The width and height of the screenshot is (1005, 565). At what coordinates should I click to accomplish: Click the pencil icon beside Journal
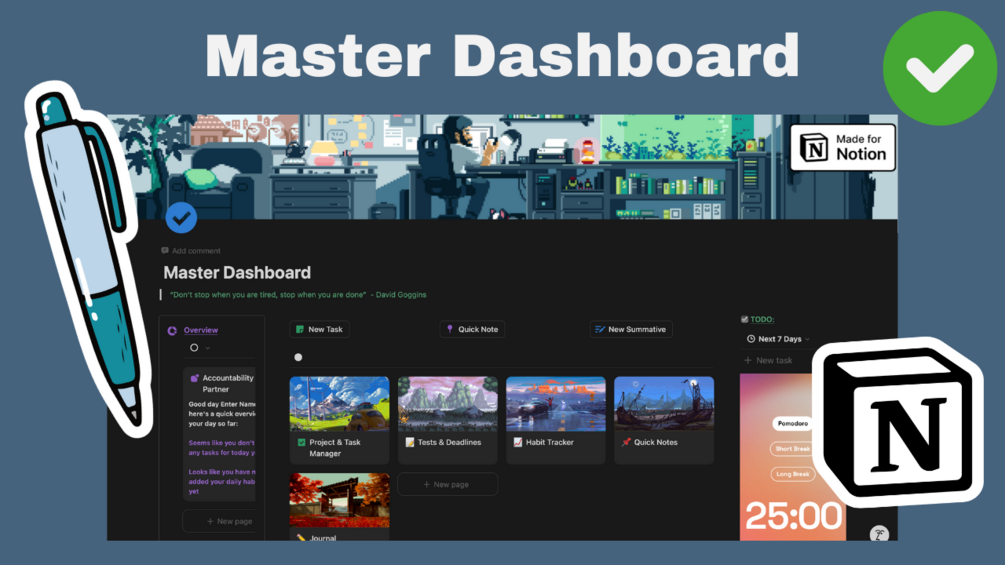click(301, 537)
